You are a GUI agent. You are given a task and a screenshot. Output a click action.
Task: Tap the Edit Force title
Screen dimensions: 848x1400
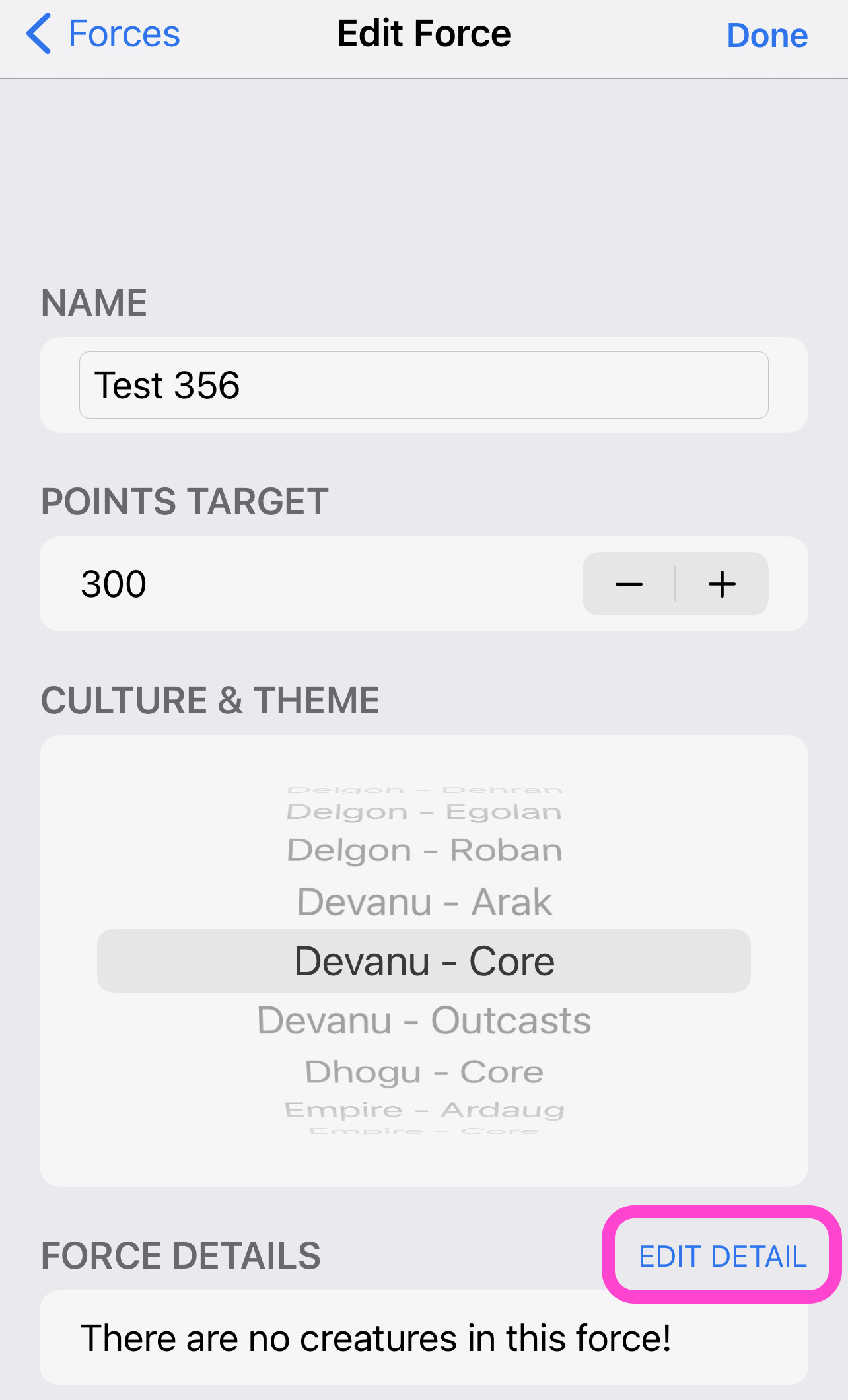[424, 34]
